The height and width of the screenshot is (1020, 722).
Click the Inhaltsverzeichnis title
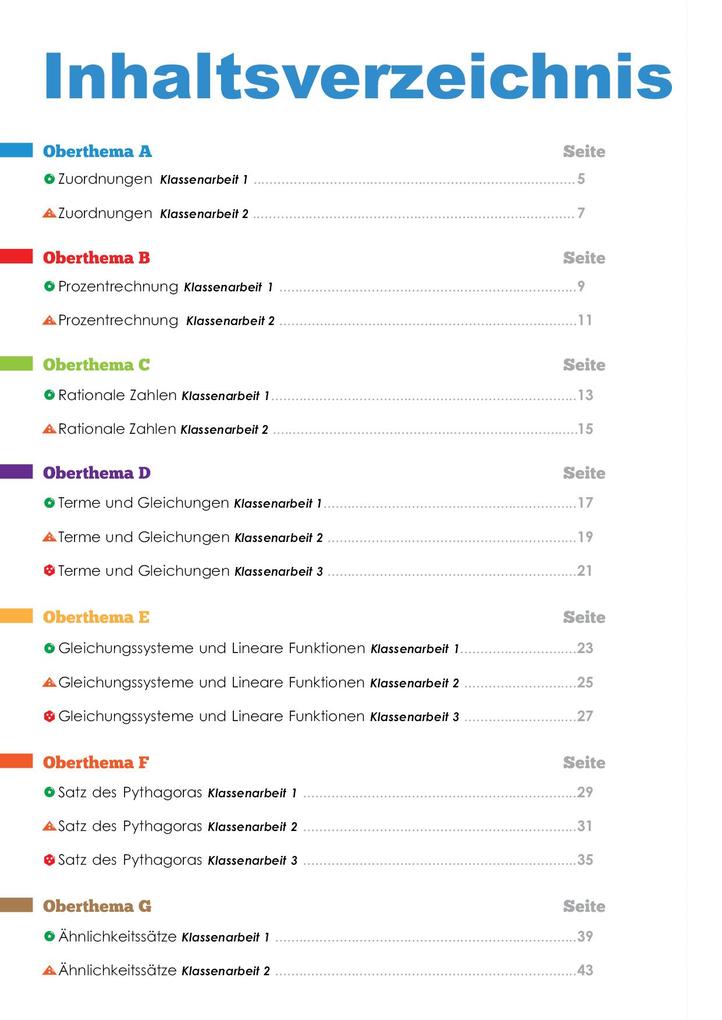[x=358, y=76]
